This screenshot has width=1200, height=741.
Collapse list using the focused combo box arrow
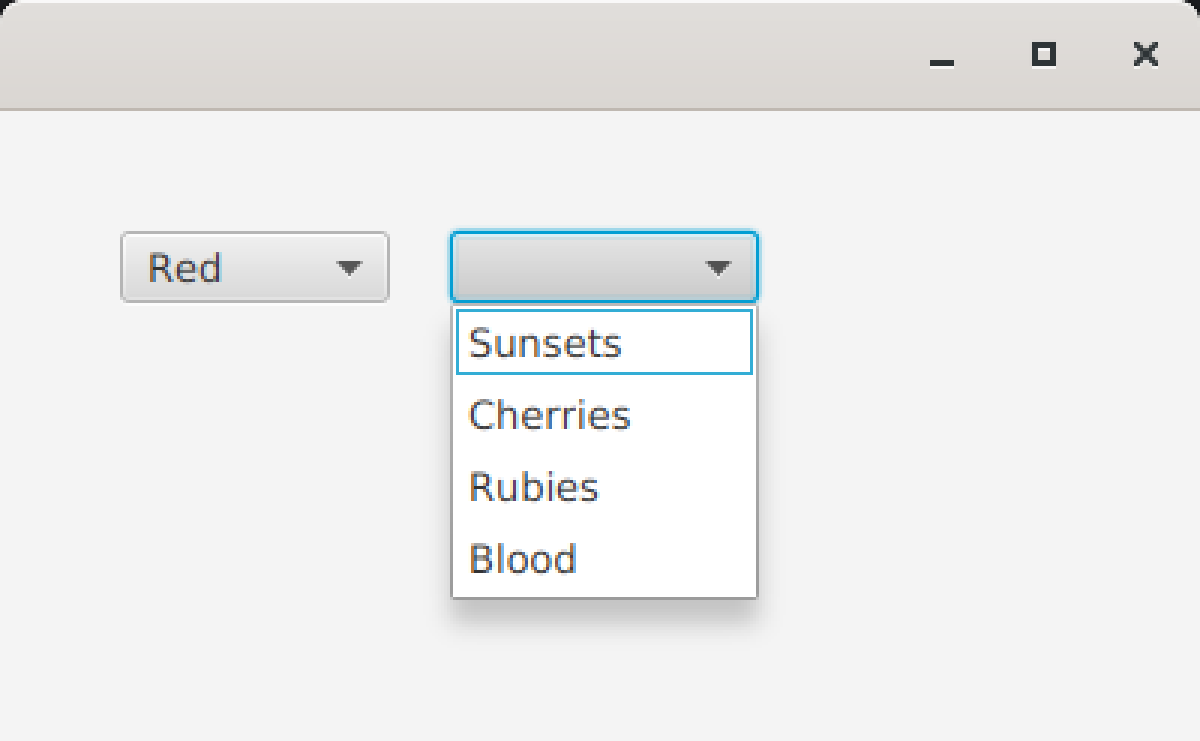718,268
